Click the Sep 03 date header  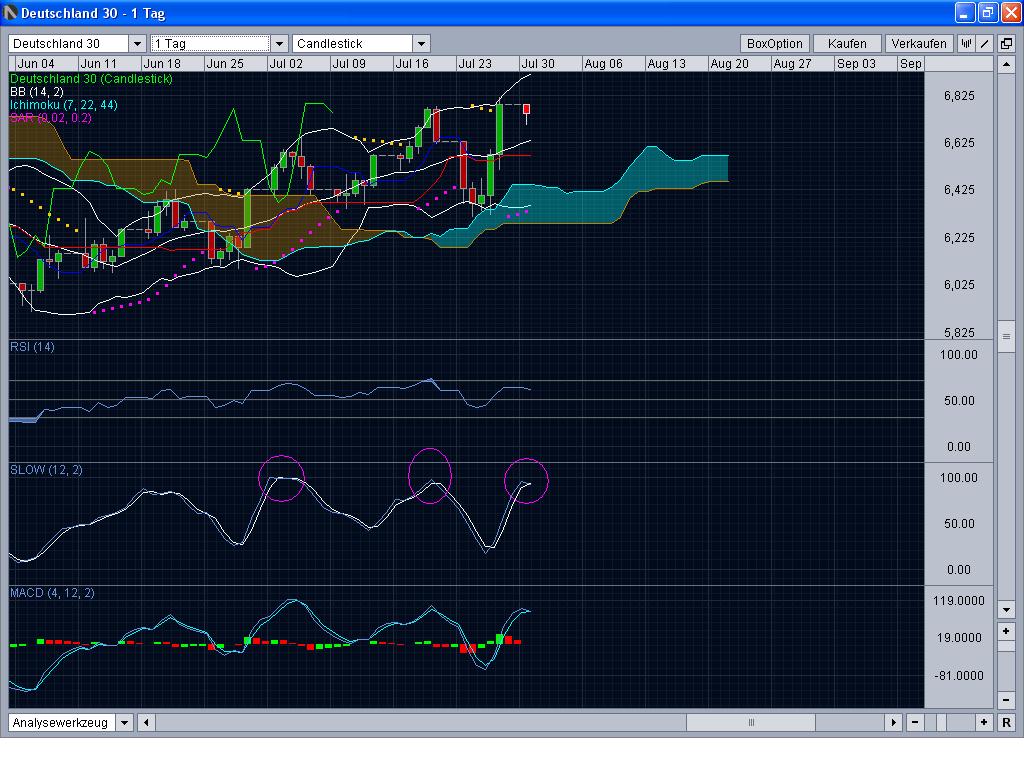(x=856, y=63)
